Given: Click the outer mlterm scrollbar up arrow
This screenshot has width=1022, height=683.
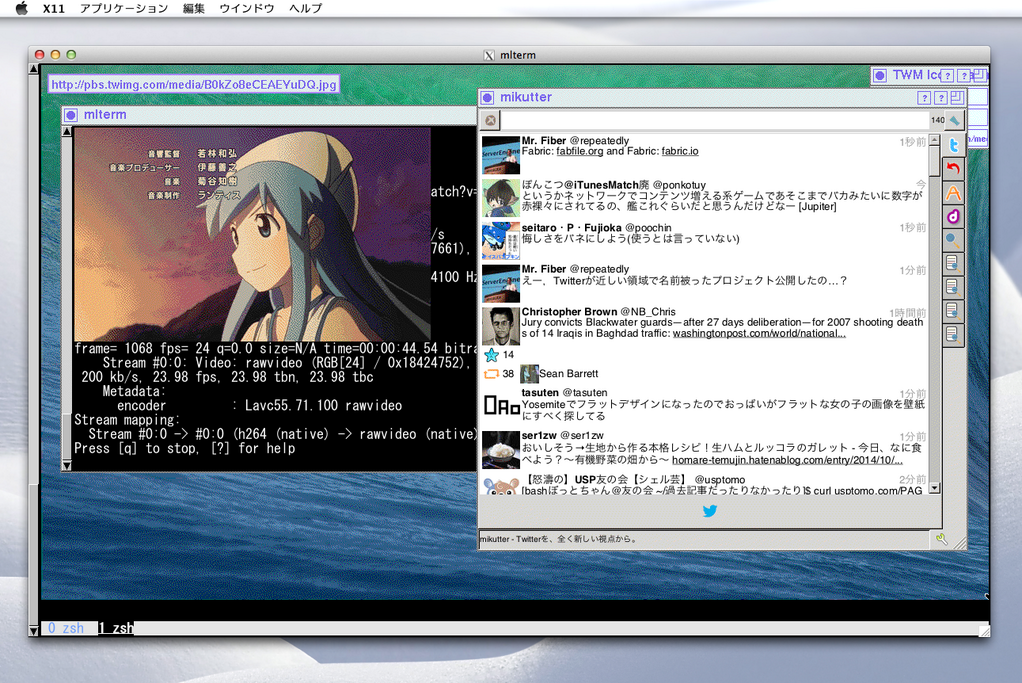Looking at the screenshot, I should pyautogui.click(x=33, y=68).
